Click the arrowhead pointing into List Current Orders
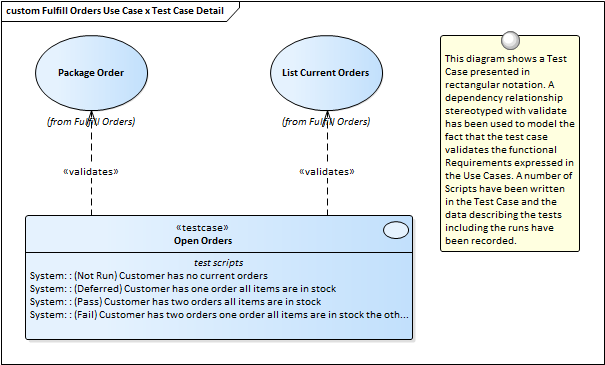The image size is (605, 365). (x=327, y=115)
